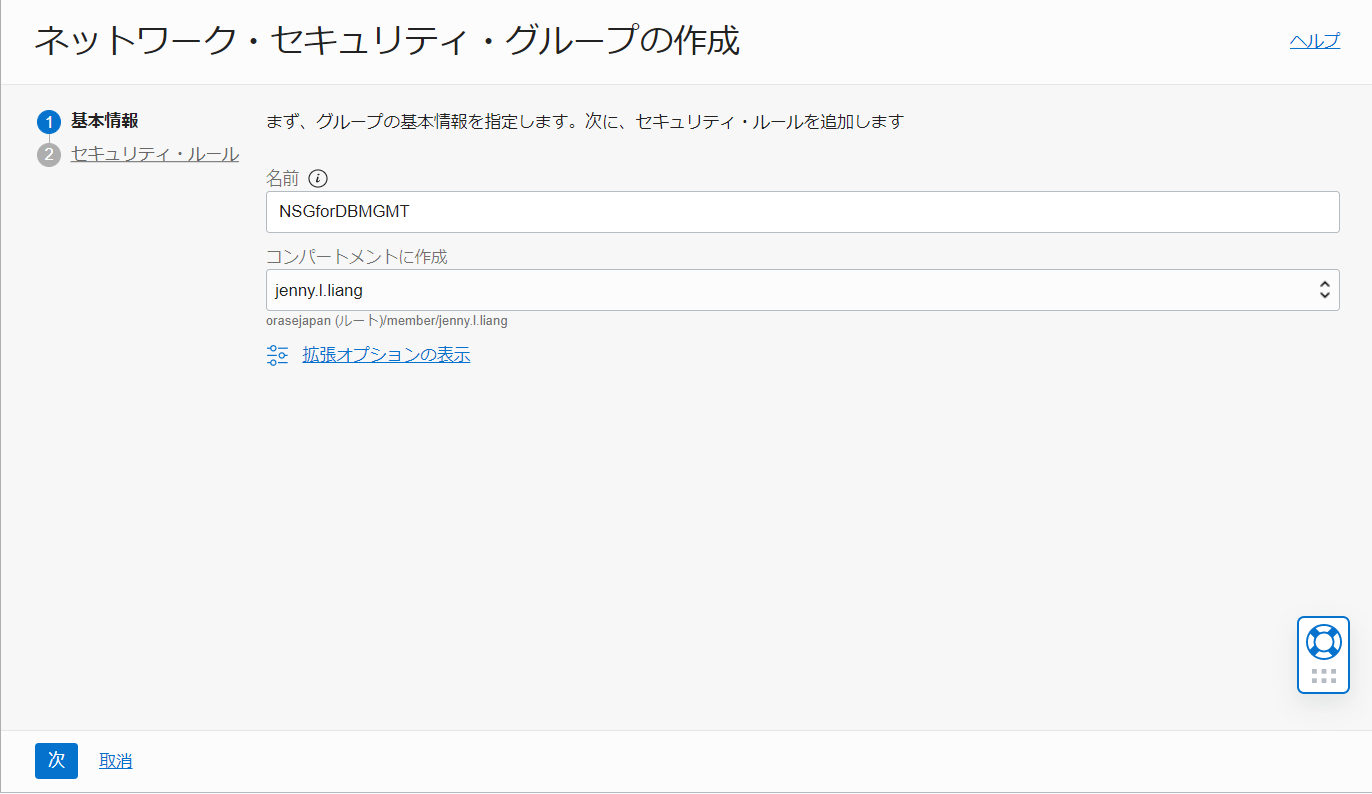Select the 基本情報 step tab
This screenshot has width=1372, height=794.
(x=104, y=121)
